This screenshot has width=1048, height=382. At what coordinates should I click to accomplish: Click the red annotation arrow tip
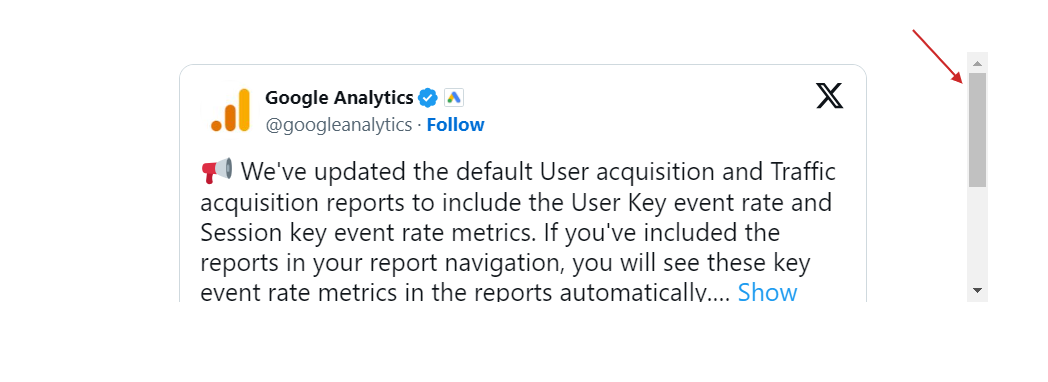pyautogui.click(x=960, y=81)
